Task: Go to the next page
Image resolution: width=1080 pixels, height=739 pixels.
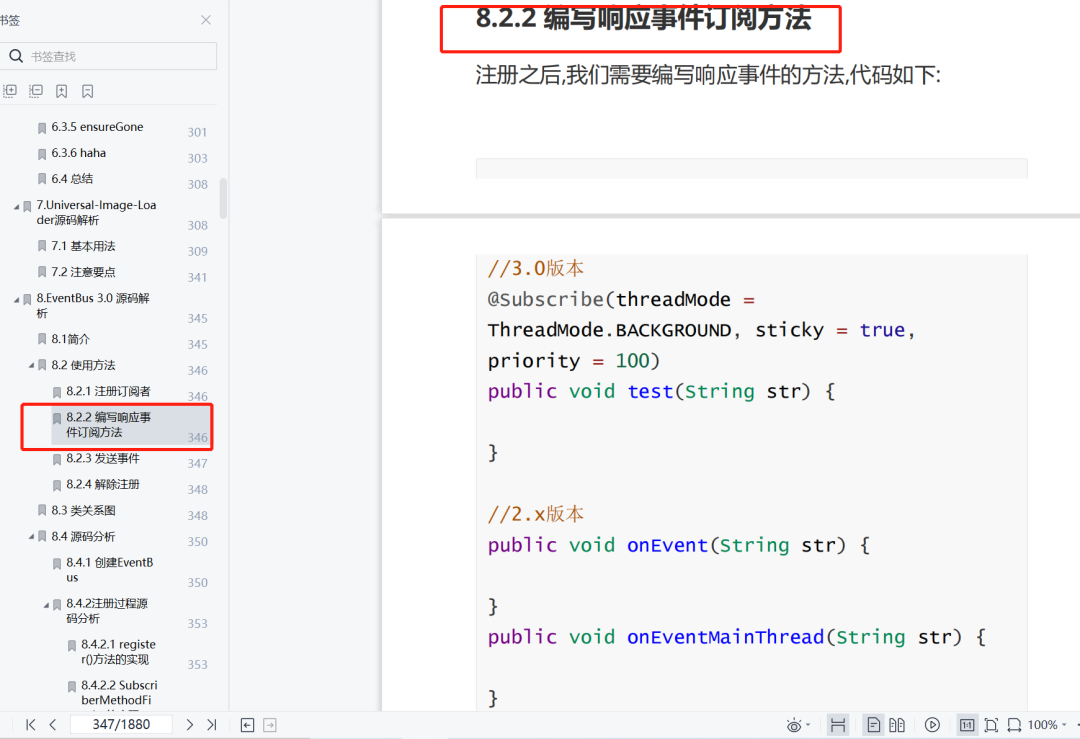Action: pos(189,725)
